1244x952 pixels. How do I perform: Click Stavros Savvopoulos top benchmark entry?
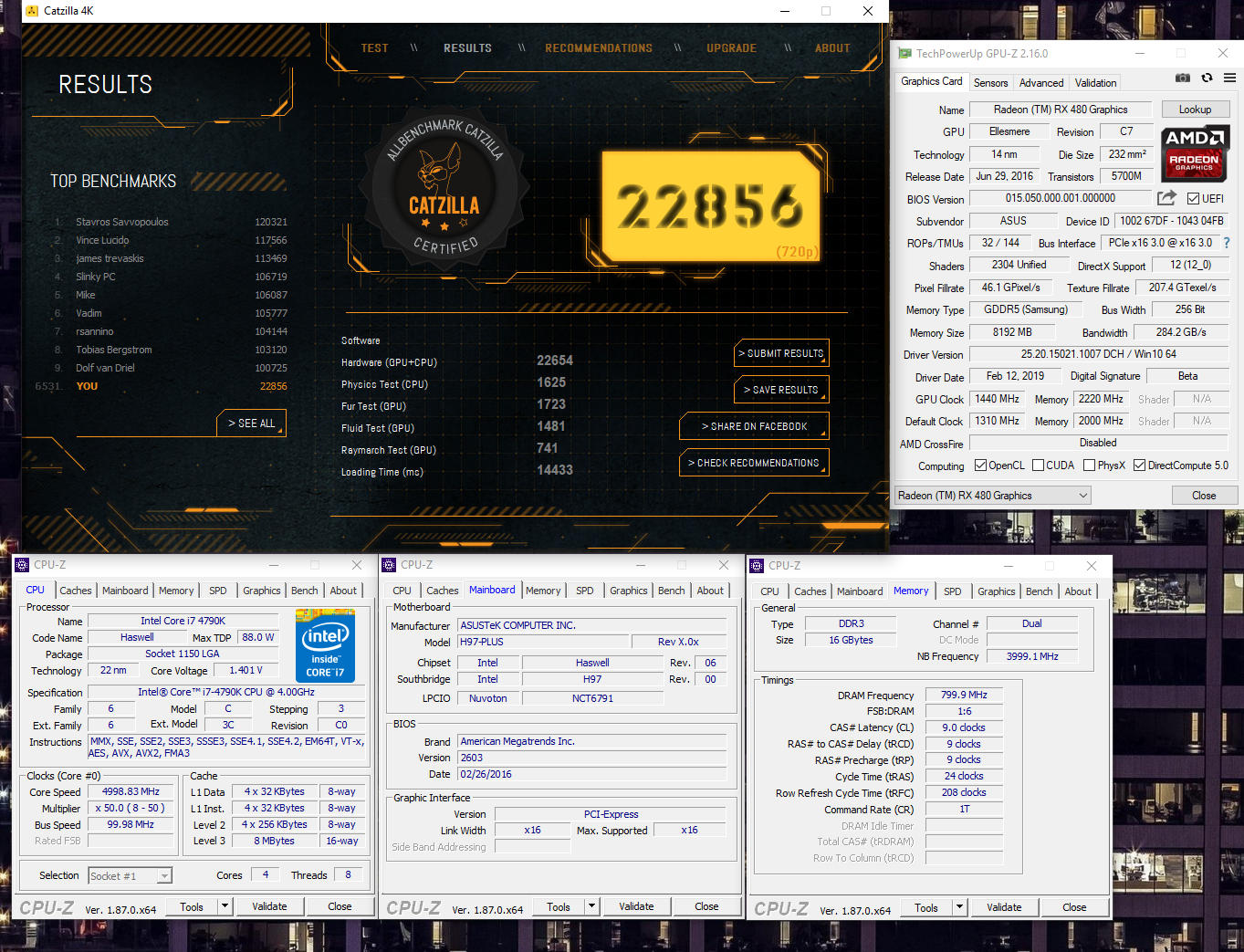[x=171, y=222]
